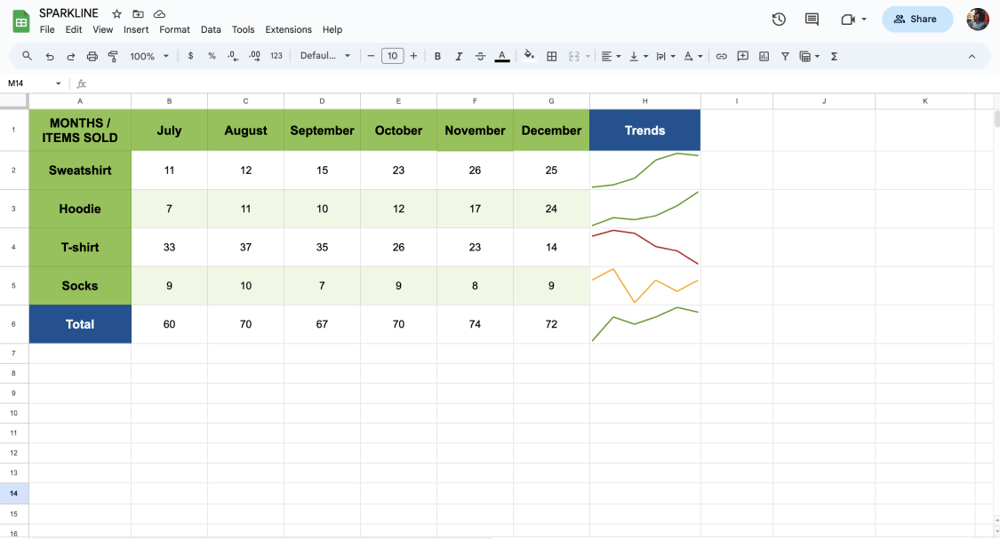The image size is (1000, 539).
Task: Toggle strikethrough formatting
Action: tap(480, 57)
